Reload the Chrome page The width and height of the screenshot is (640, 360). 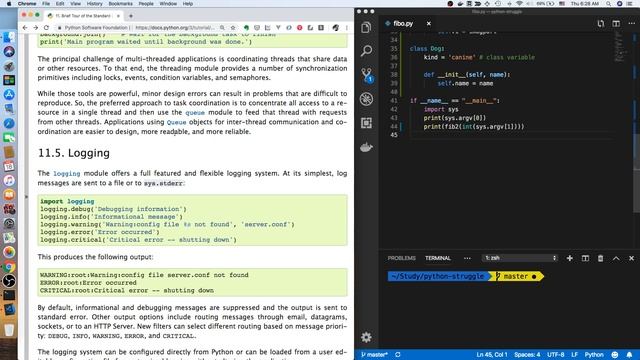(x=46, y=28)
